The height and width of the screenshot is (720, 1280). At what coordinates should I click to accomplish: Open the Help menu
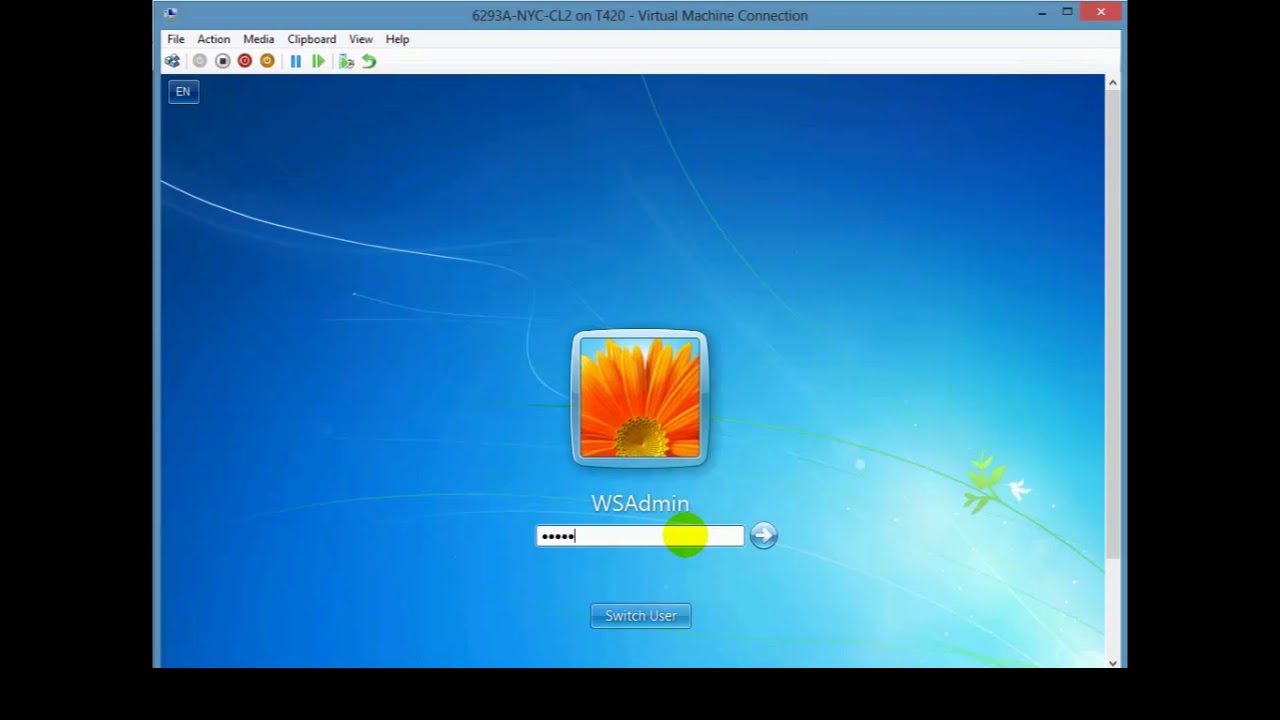397,39
